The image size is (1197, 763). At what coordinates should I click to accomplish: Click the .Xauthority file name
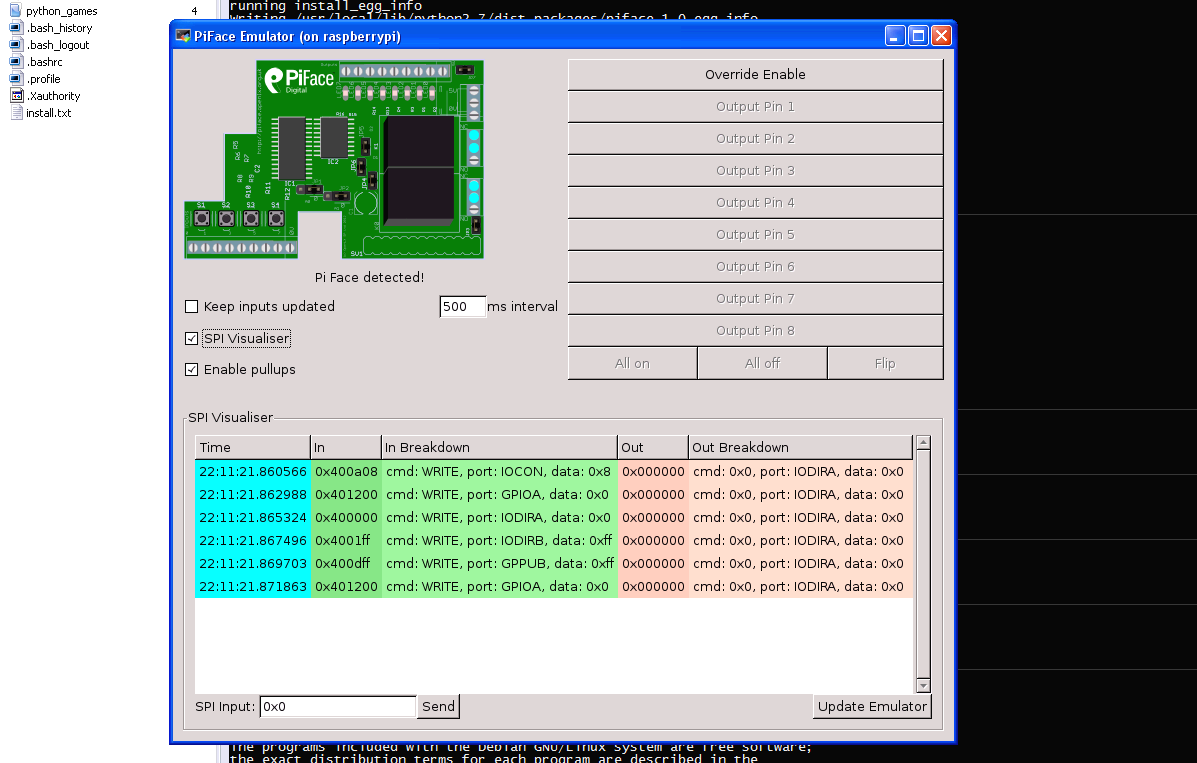tap(53, 96)
